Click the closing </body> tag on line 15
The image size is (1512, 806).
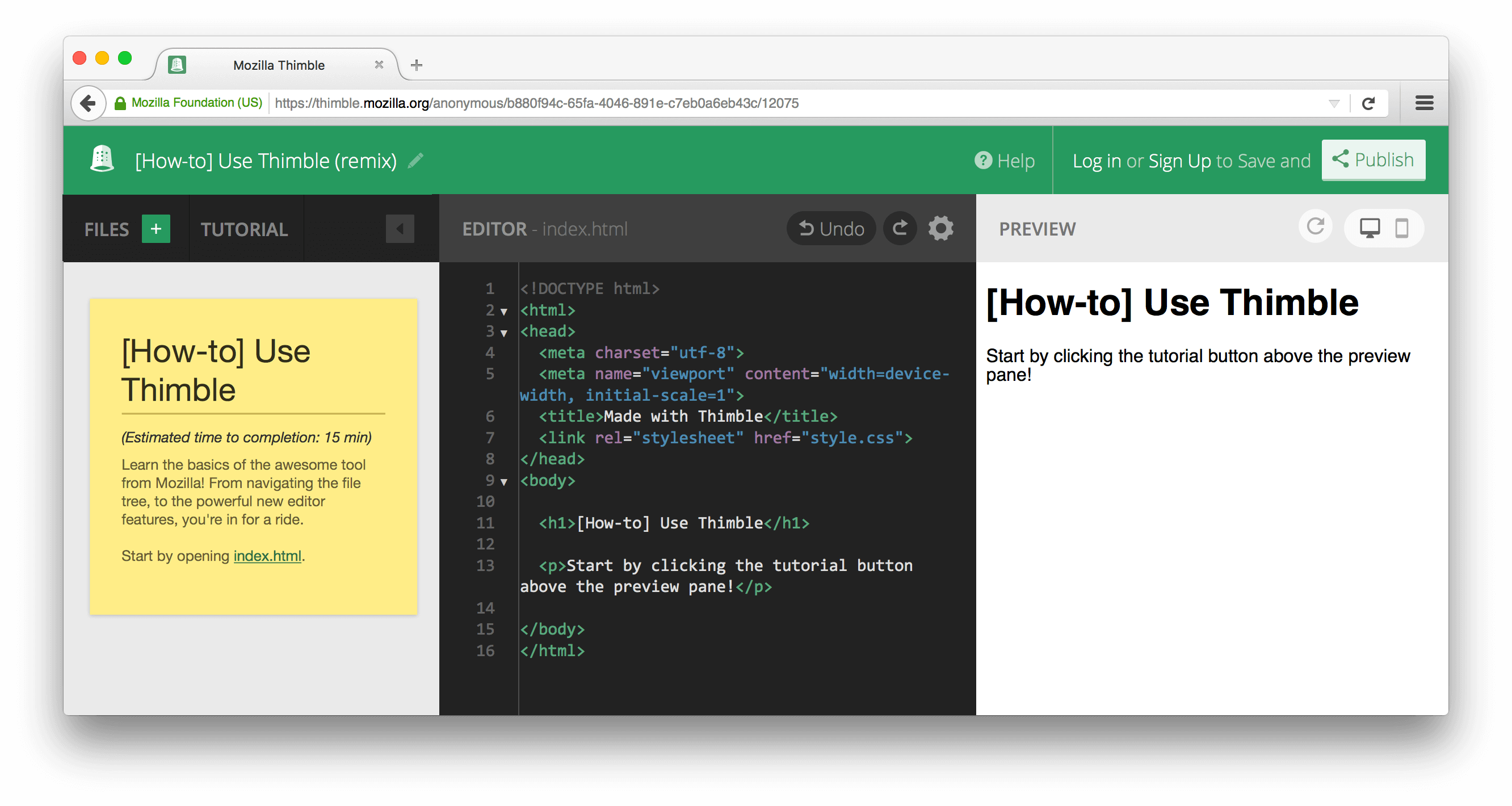tap(552, 629)
